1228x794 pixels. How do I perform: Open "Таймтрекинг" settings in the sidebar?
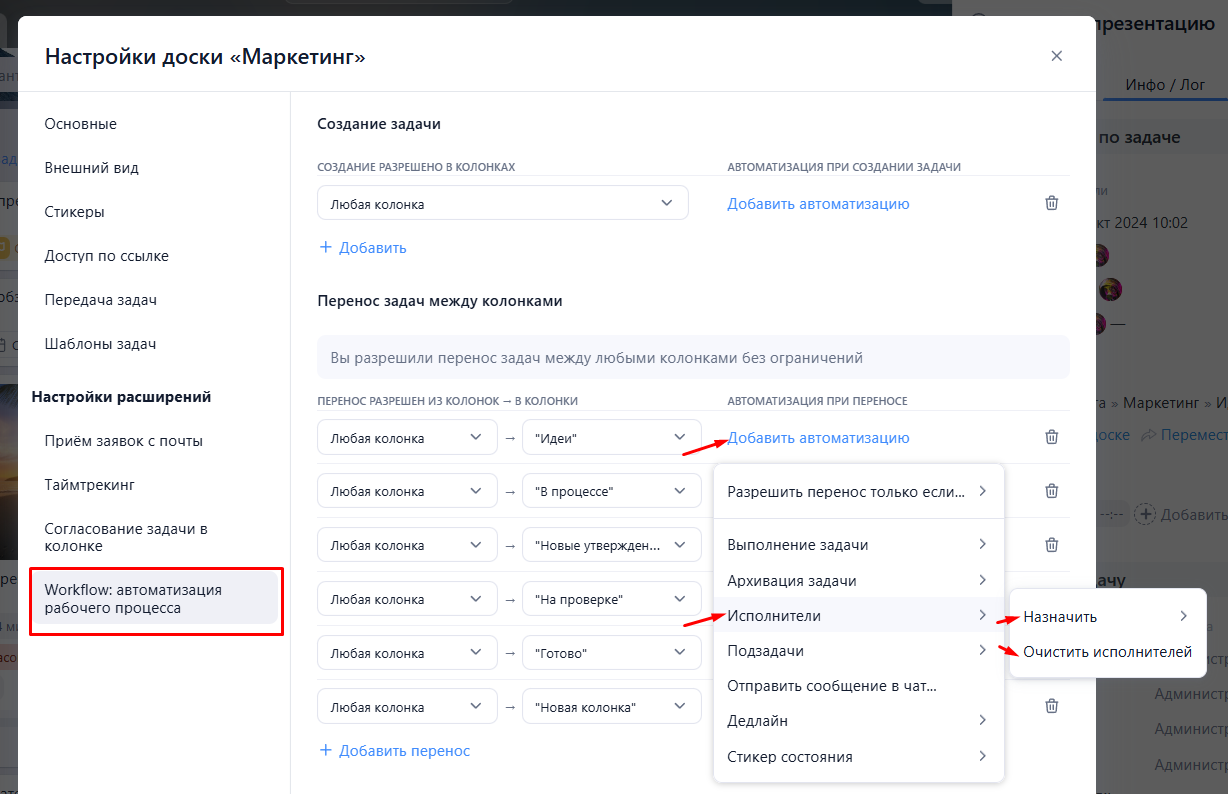(x=90, y=485)
